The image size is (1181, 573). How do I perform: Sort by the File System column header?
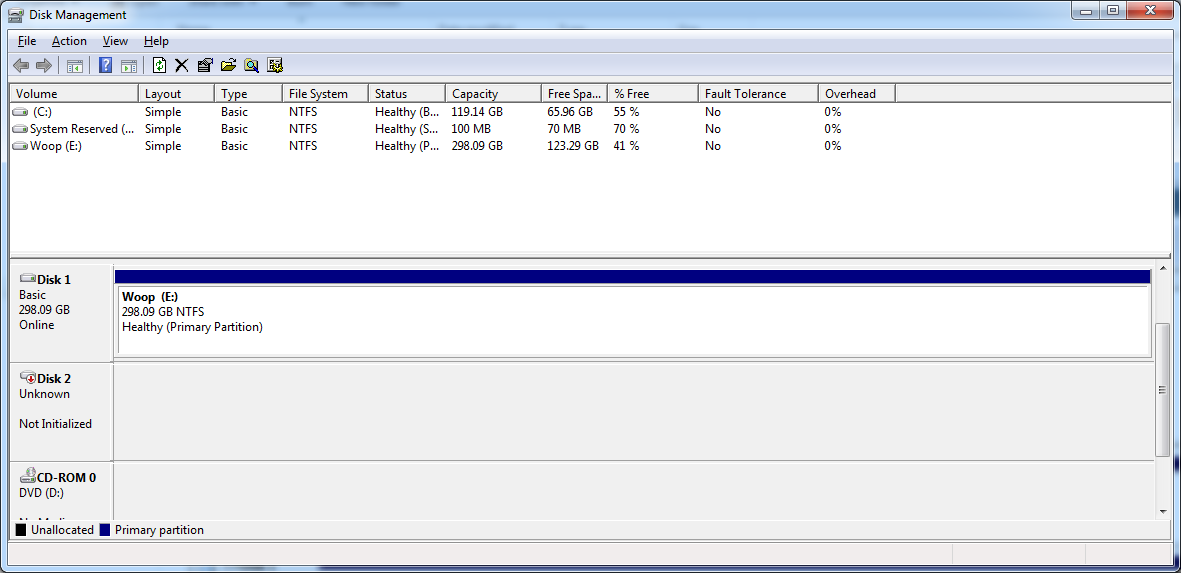coord(325,93)
